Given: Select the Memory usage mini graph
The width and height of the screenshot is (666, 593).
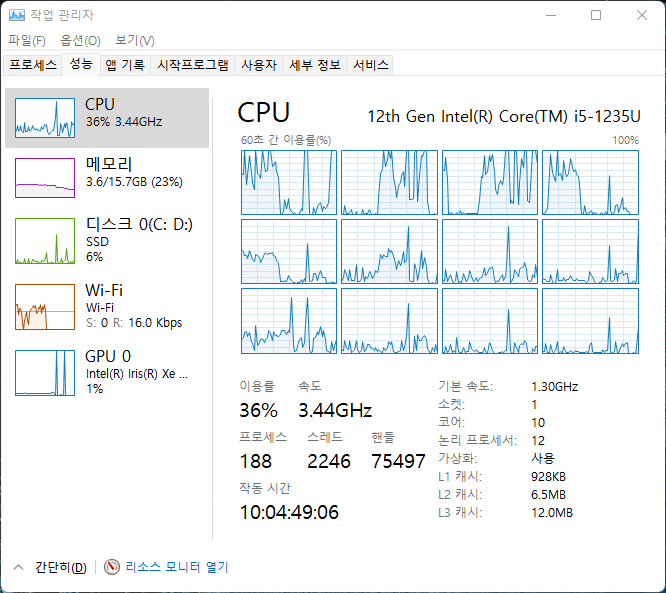Looking at the screenshot, I should 45,178.
